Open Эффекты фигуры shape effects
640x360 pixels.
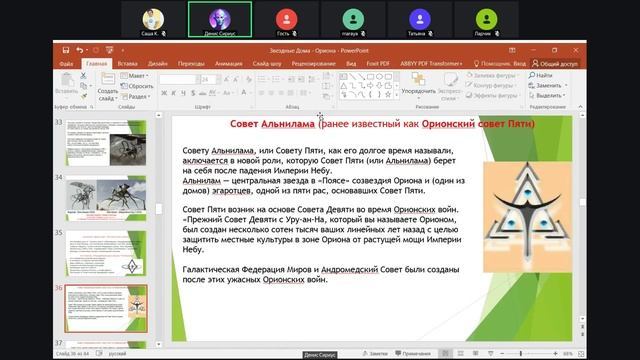click(x=493, y=96)
